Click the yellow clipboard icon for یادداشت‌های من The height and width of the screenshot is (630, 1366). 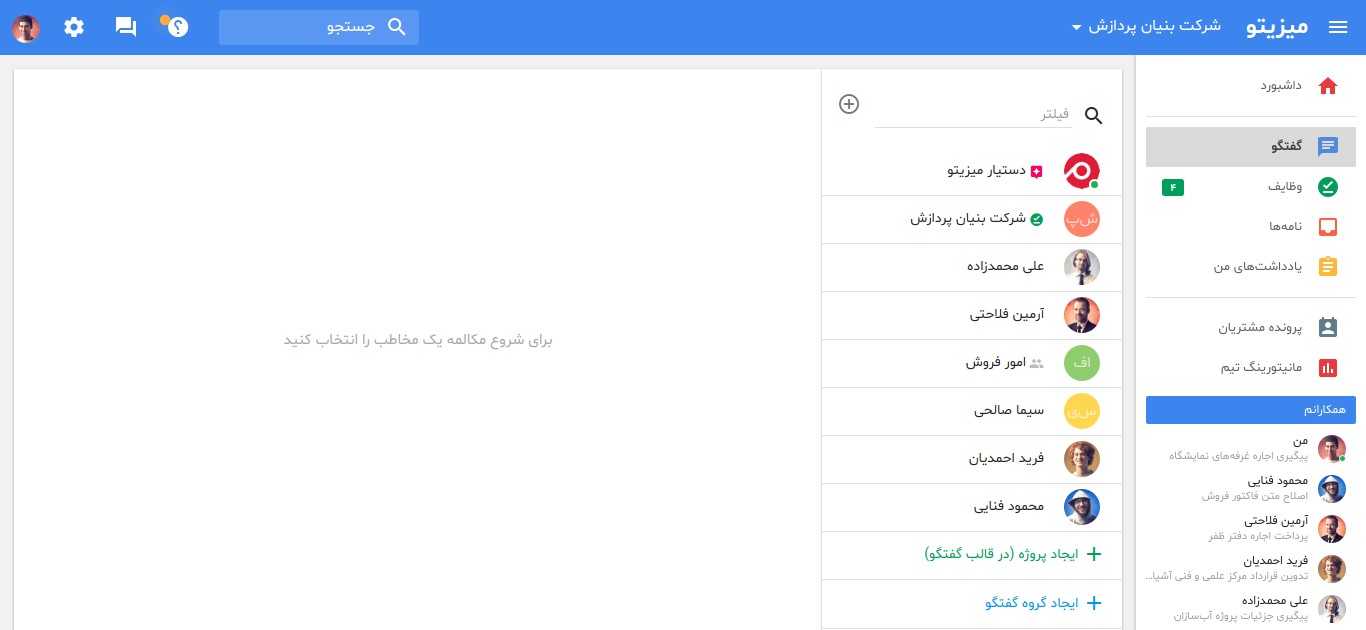pos(1328,267)
